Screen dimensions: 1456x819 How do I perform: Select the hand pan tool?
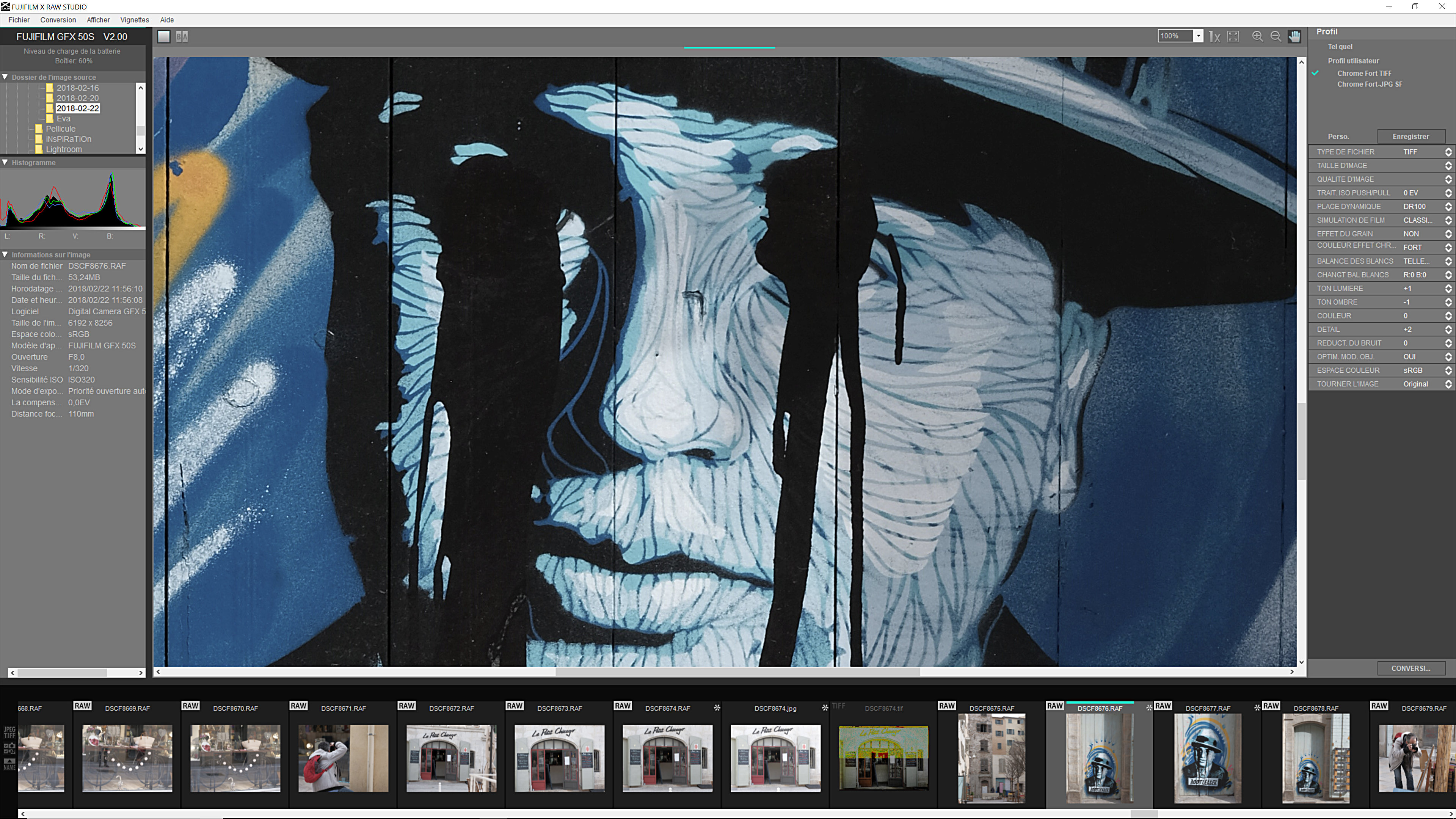[1294, 36]
